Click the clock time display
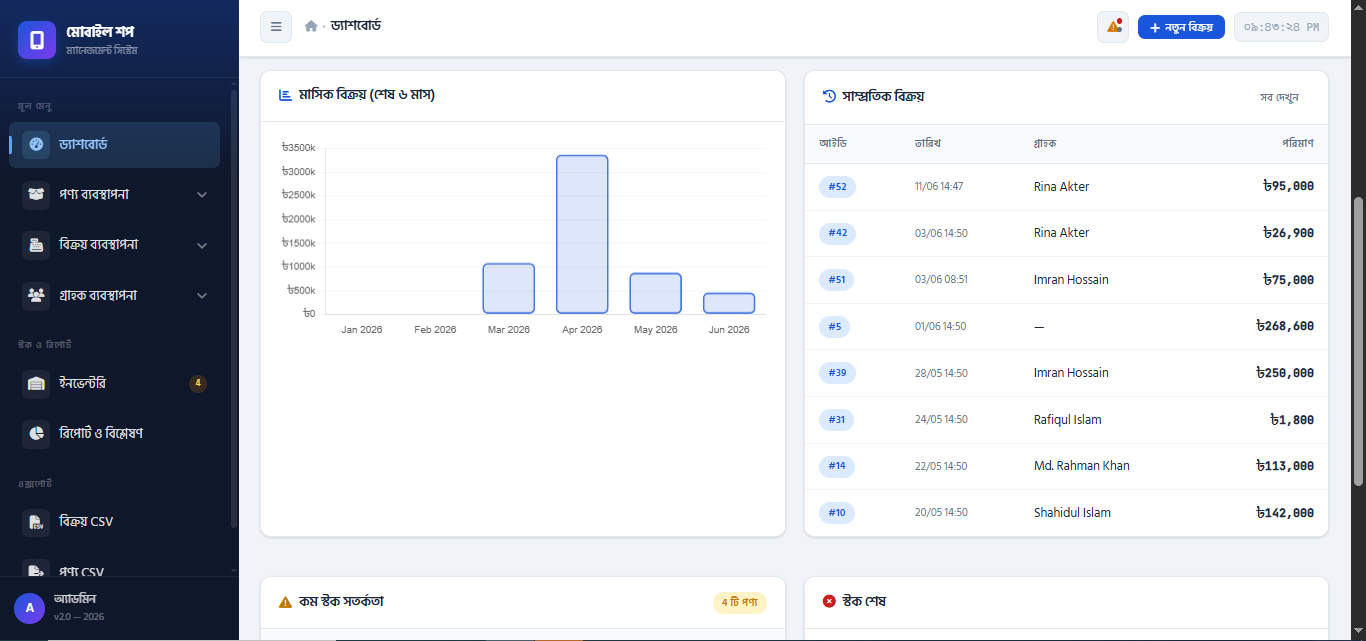This screenshot has height=641, width=1366. pyautogui.click(x=1281, y=27)
